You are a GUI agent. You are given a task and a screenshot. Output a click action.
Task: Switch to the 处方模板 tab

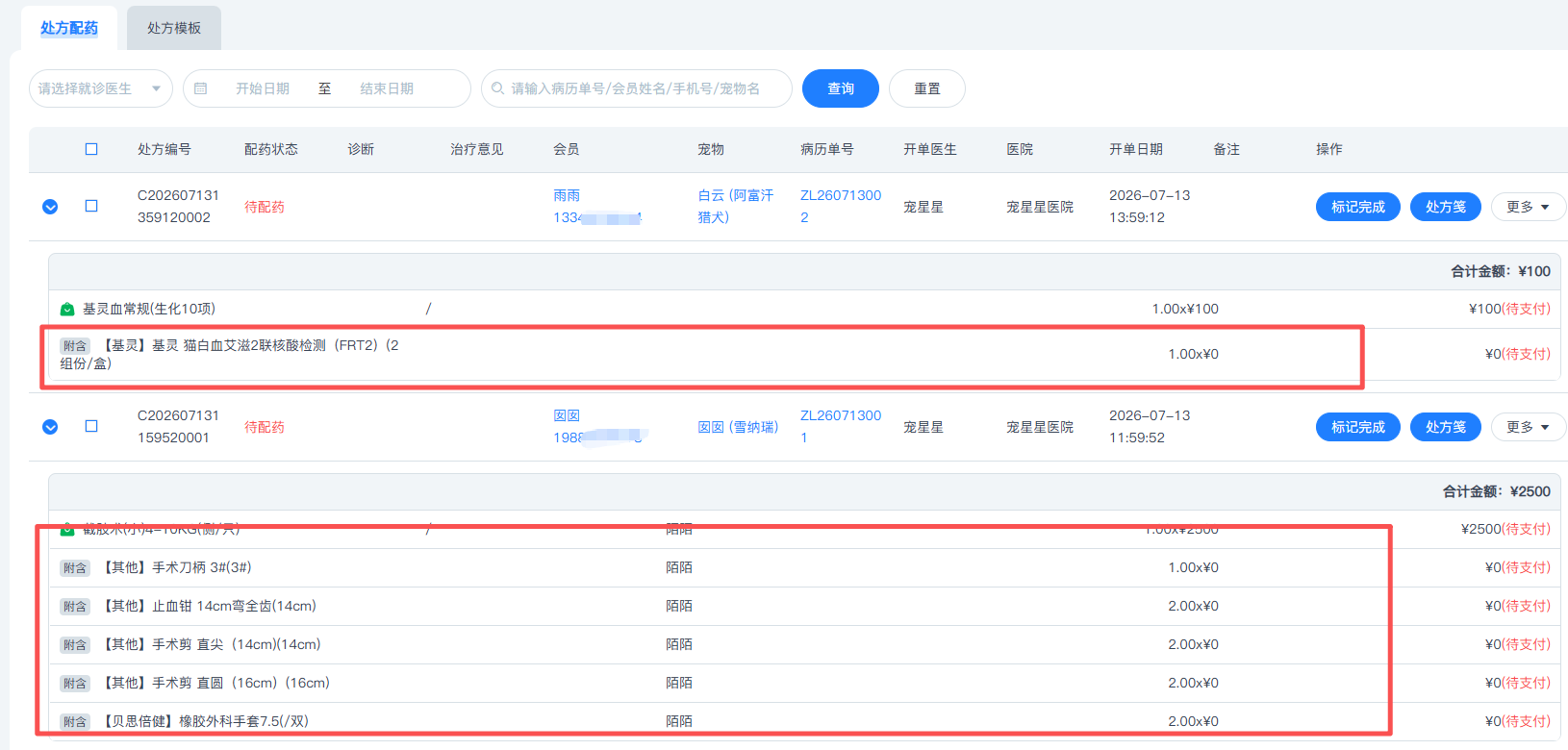pyautogui.click(x=174, y=28)
